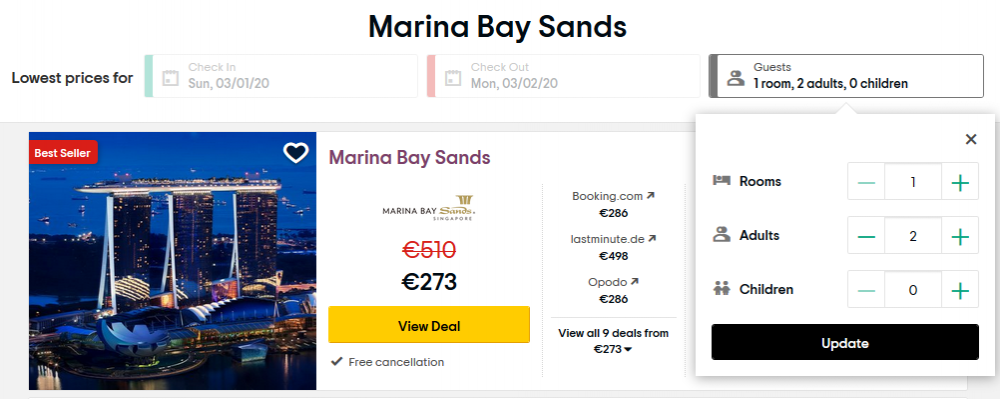Open the Check In date field
Image resolution: width=1000 pixels, height=399 pixels.
click(281, 76)
